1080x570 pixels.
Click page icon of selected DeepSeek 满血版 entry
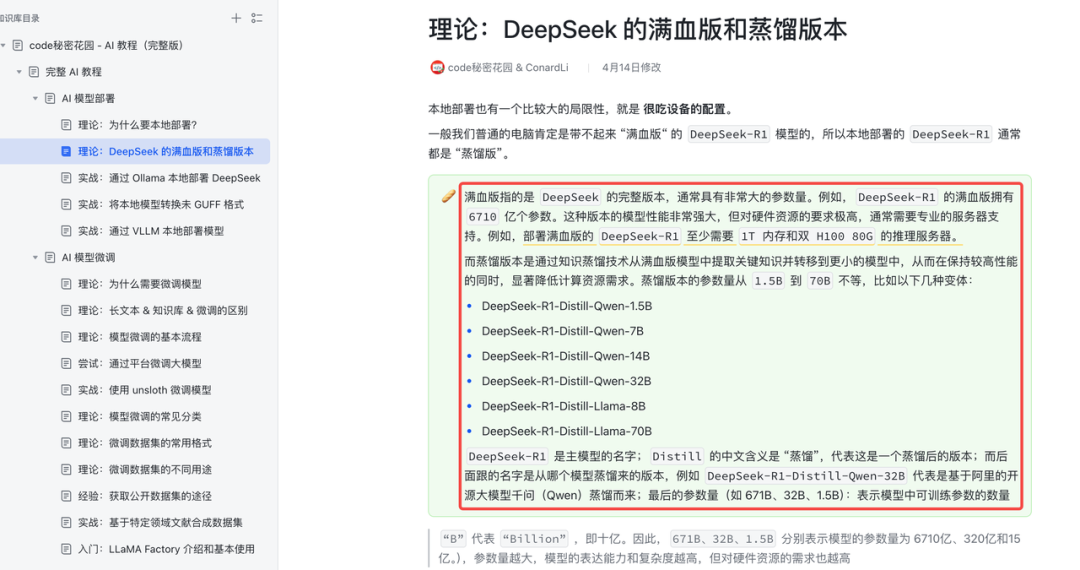pyautogui.click(x=66, y=151)
